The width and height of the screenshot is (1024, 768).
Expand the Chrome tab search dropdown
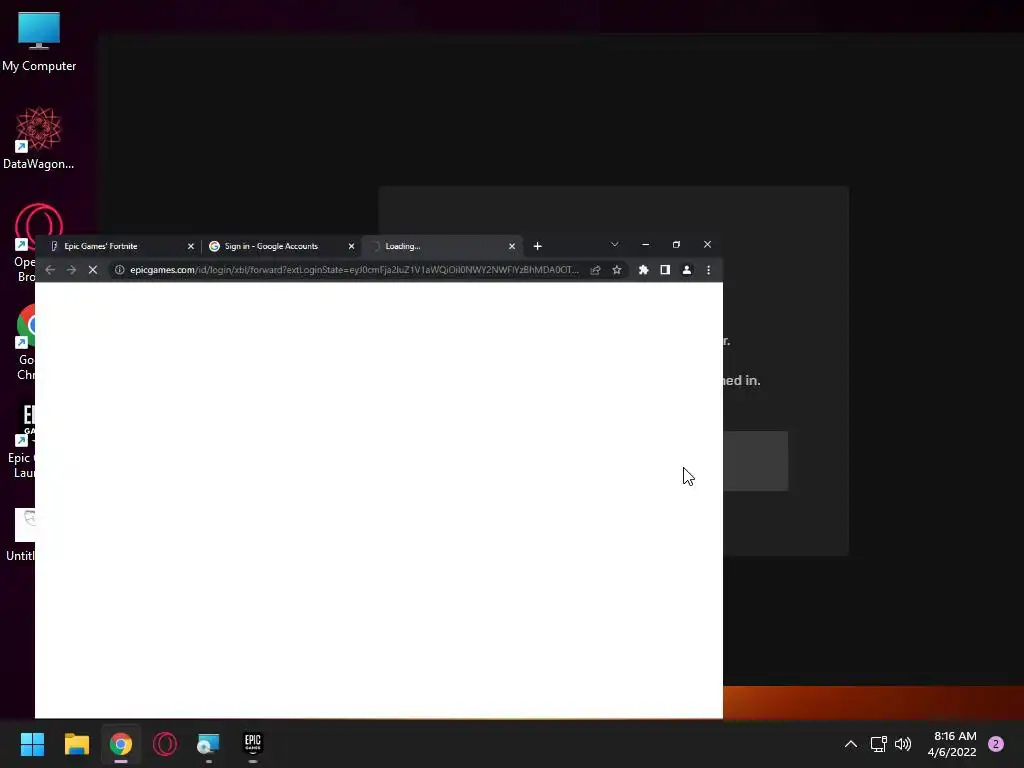(615, 244)
